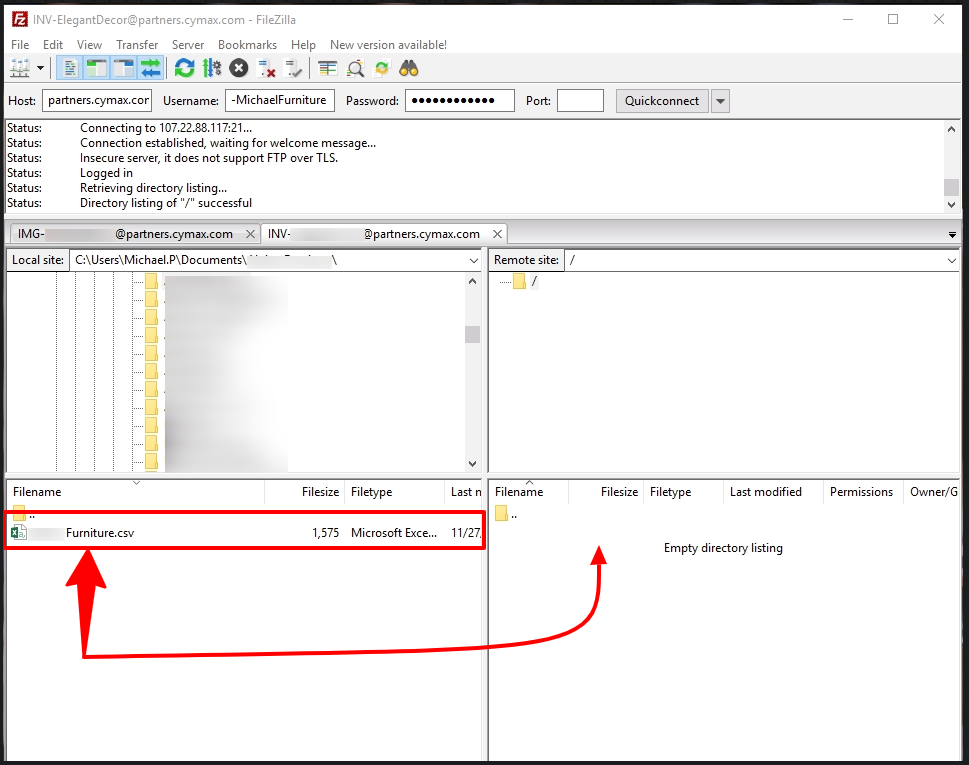Refresh the file and folder lists
Screen dimensions: 969x765
184,68
